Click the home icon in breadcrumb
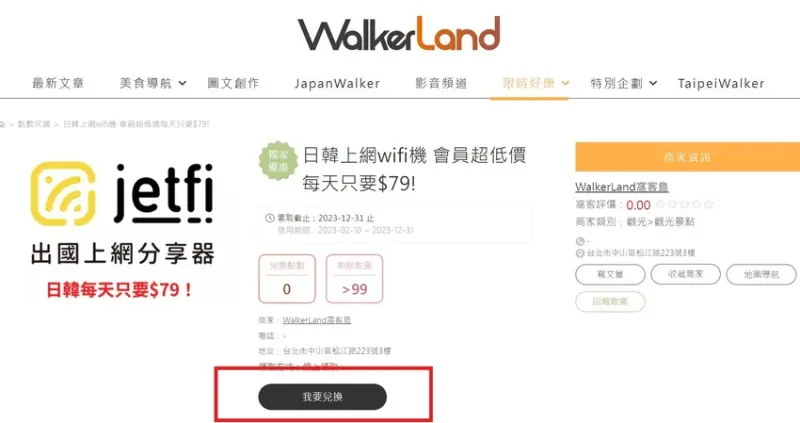800x423 pixels. coord(2,124)
